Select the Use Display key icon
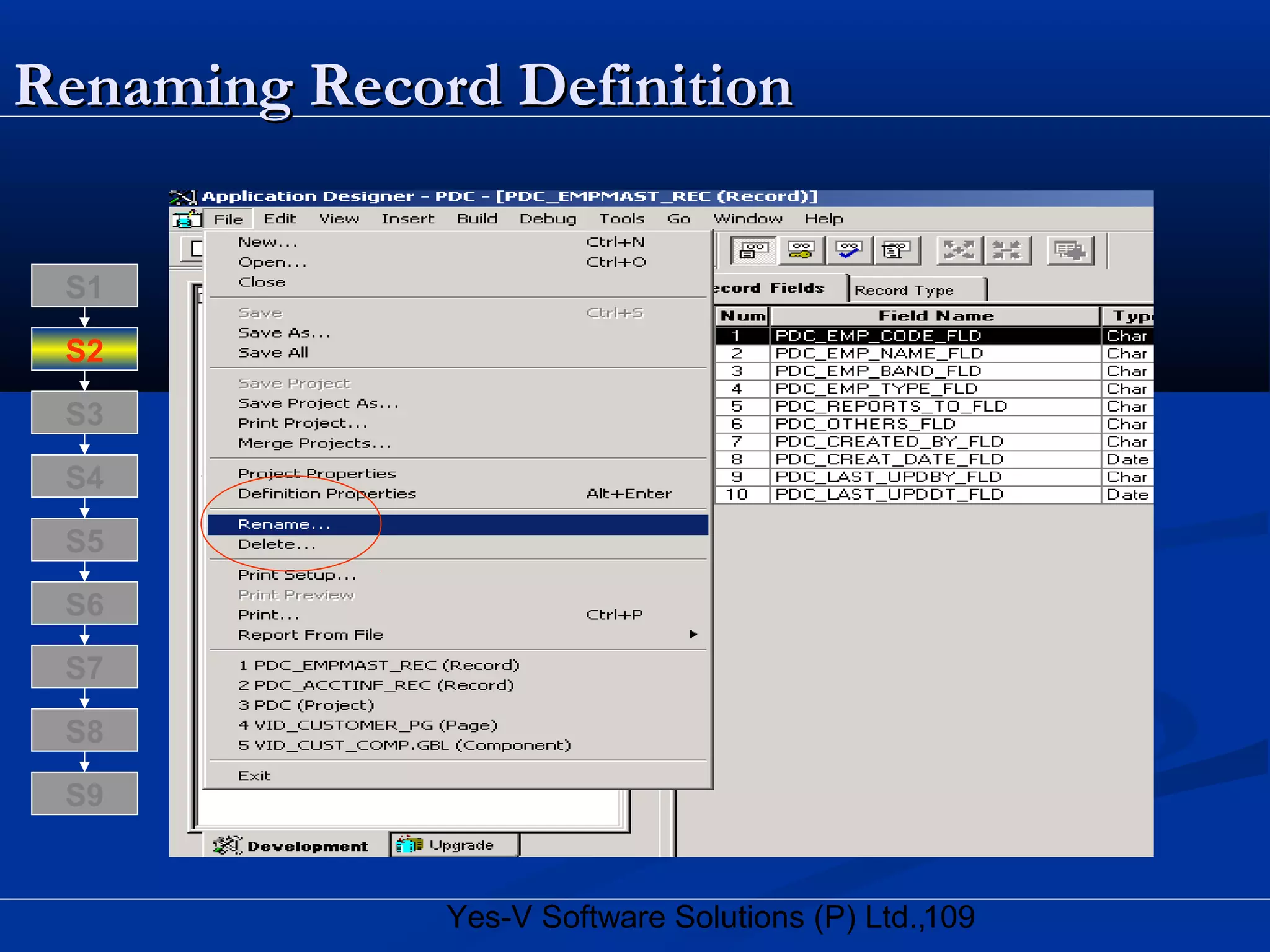The image size is (1270, 952). coord(801,251)
